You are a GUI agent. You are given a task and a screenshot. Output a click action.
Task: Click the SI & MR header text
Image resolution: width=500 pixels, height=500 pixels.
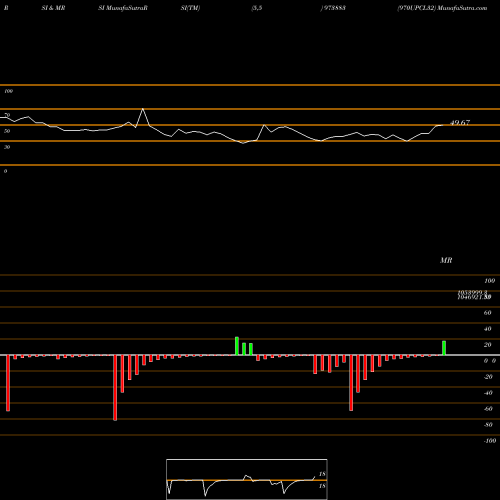point(53,8)
